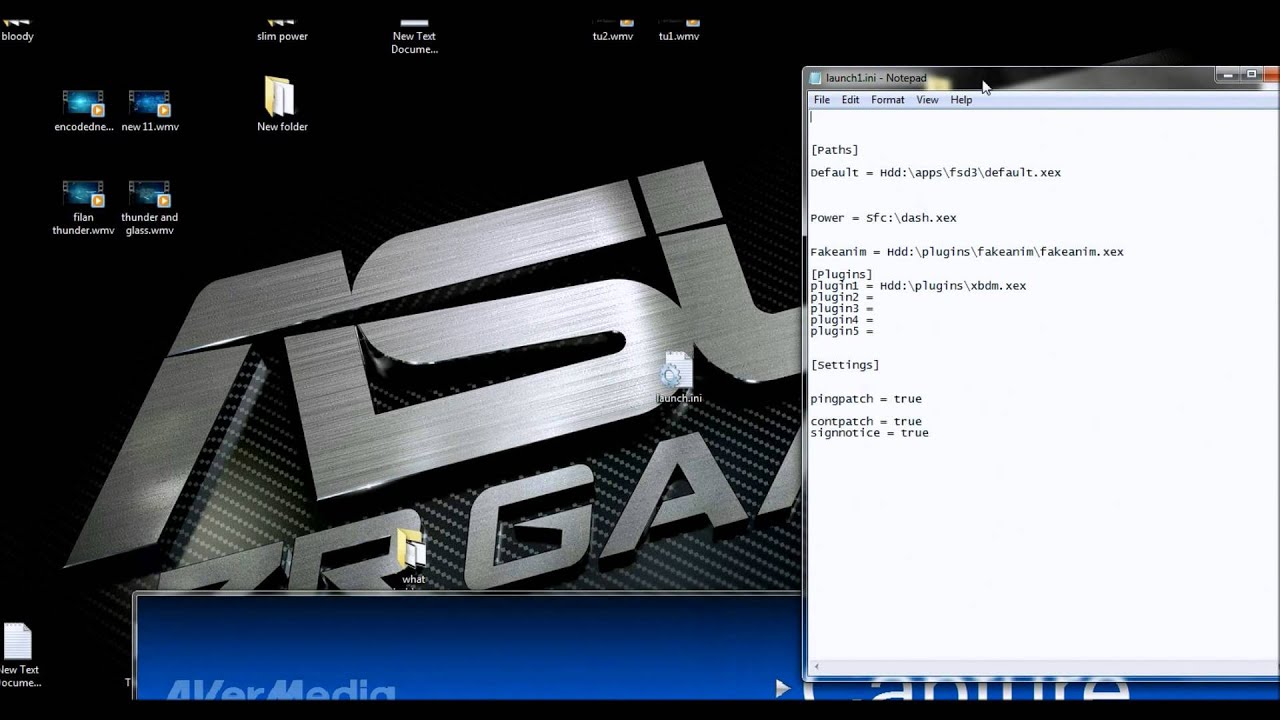Select the encodedne... video file icon
This screenshot has height=720, width=1280.
click(x=83, y=110)
